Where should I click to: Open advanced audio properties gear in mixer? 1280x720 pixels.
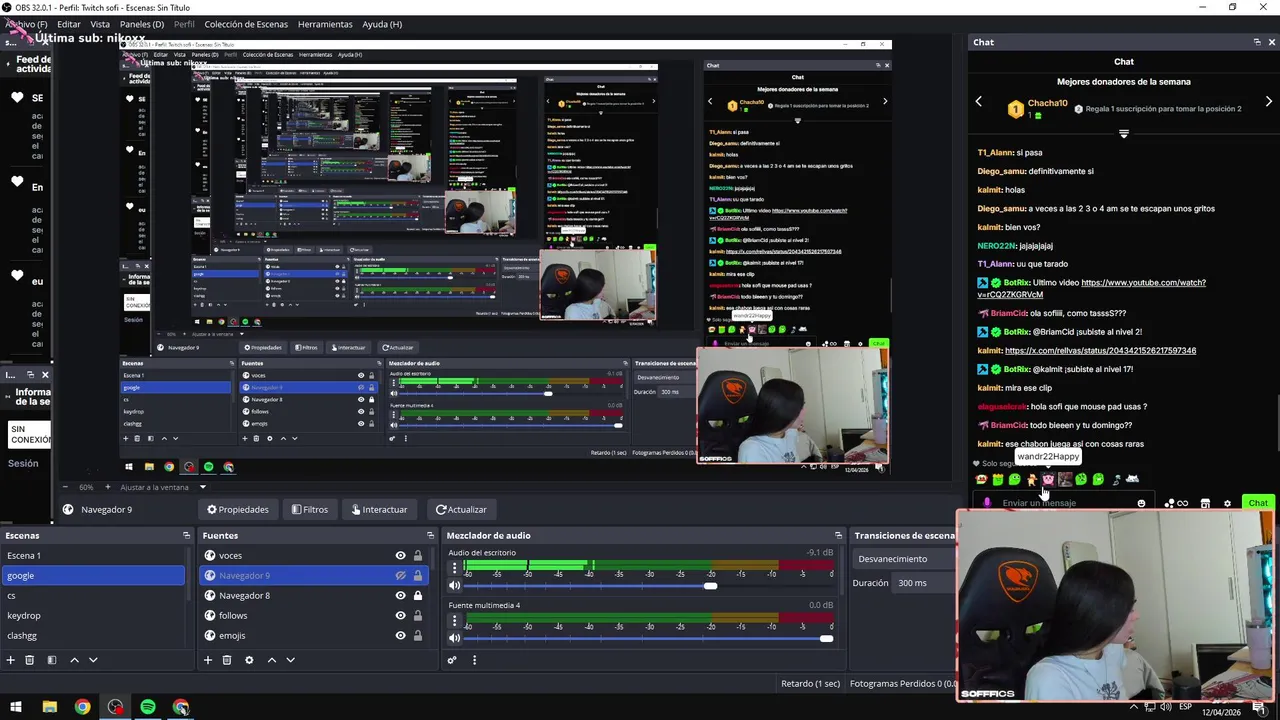(452, 660)
